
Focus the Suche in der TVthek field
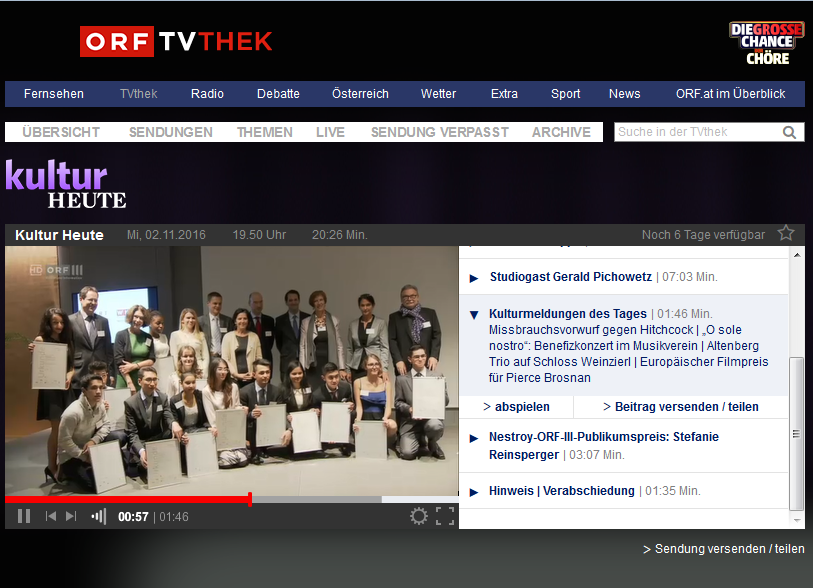(696, 132)
